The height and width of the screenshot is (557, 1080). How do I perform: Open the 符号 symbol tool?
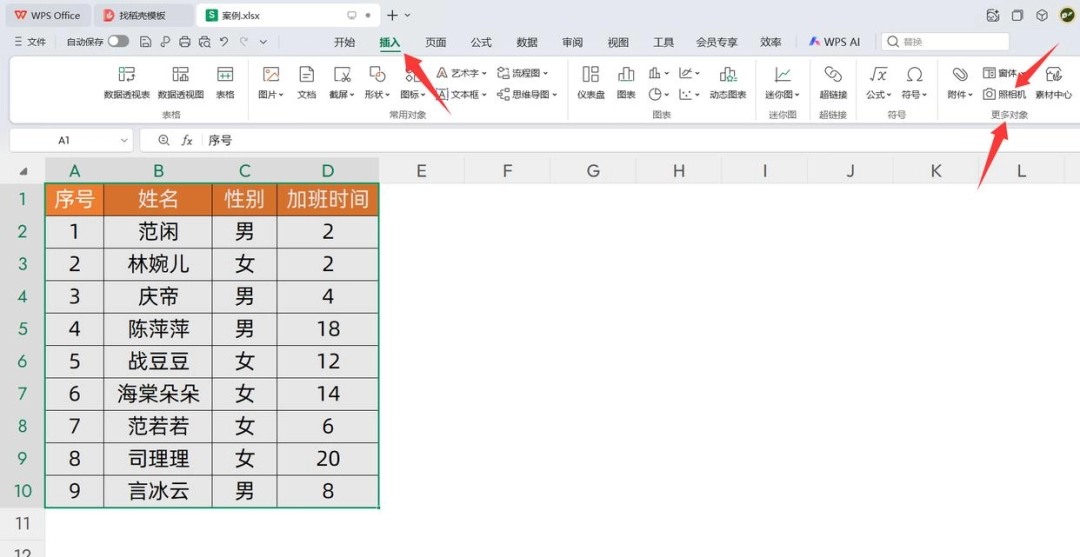tap(915, 83)
